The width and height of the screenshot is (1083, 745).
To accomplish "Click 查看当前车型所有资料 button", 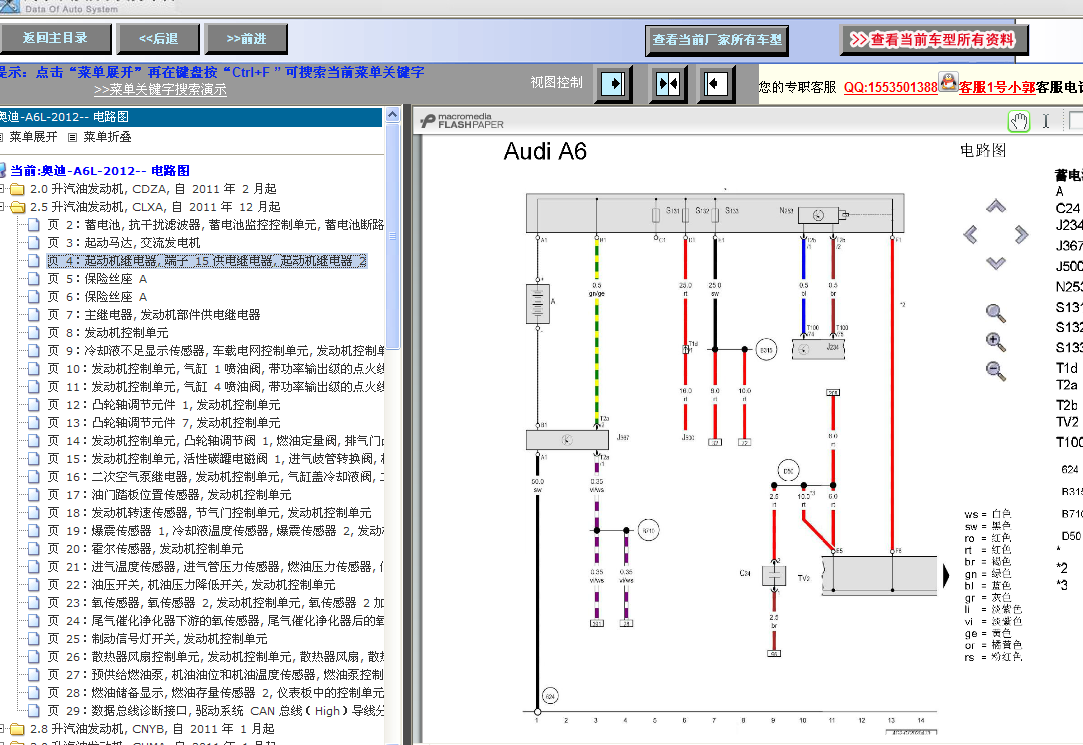I will click(934, 39).
